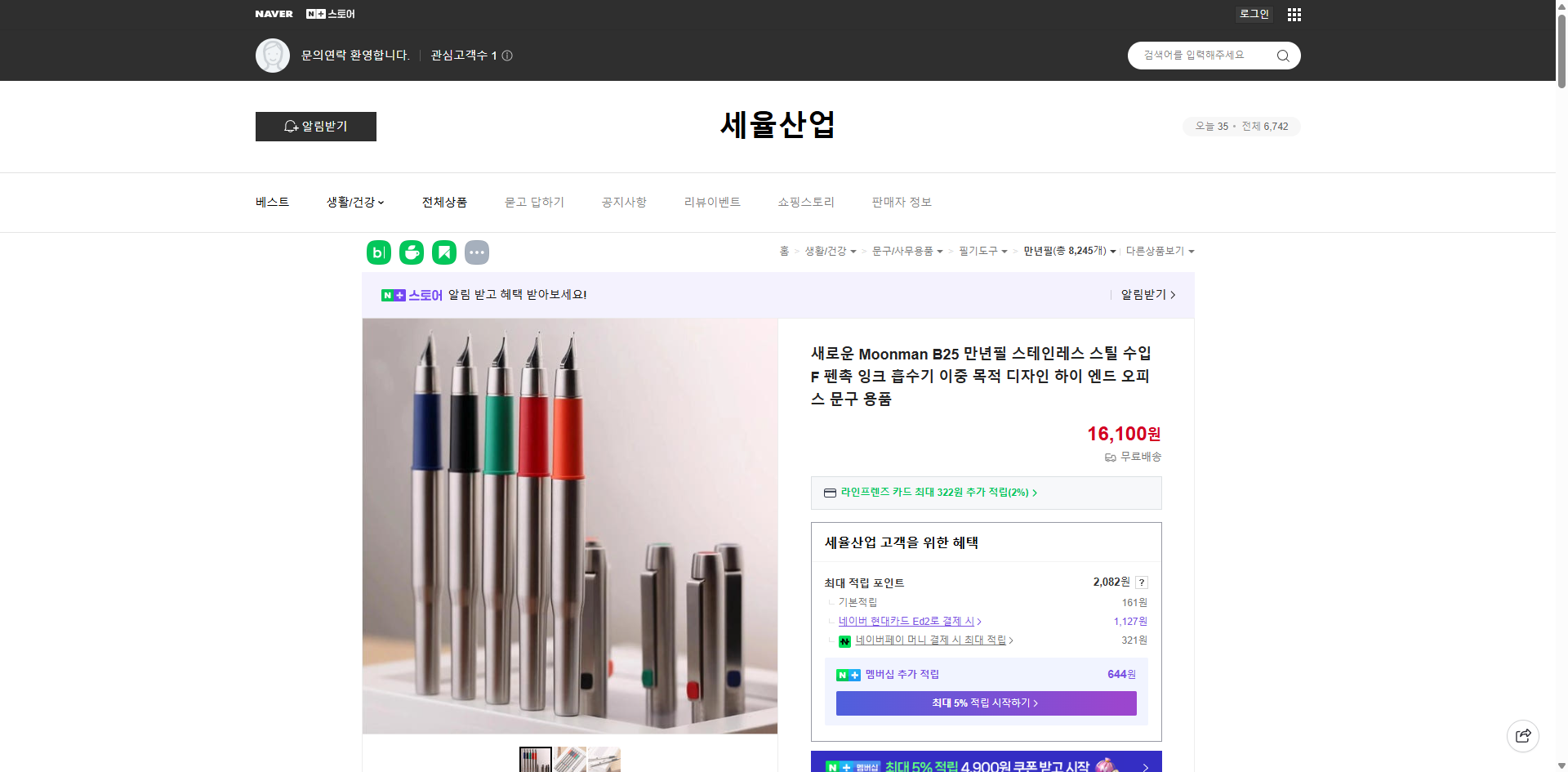Image resolution: width=1568 pixels, height=772 pixels.
Task: Toggle the help question mark beside 2,082원
Action: point(1142,582)
